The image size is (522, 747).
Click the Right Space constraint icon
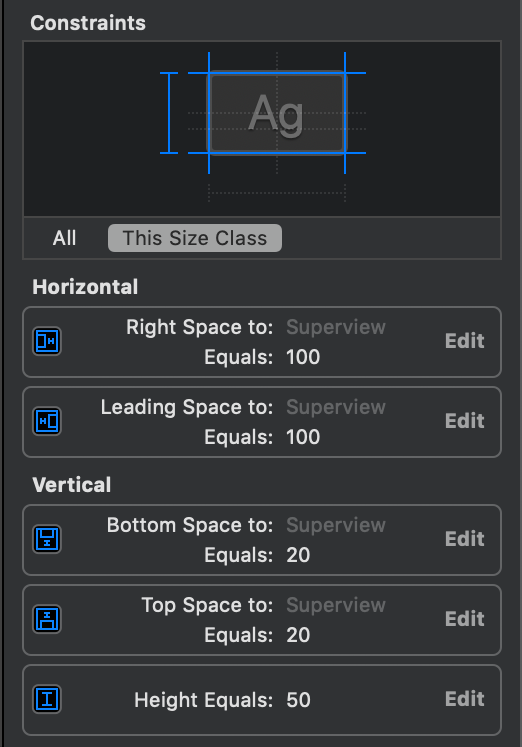click(47, 341)
